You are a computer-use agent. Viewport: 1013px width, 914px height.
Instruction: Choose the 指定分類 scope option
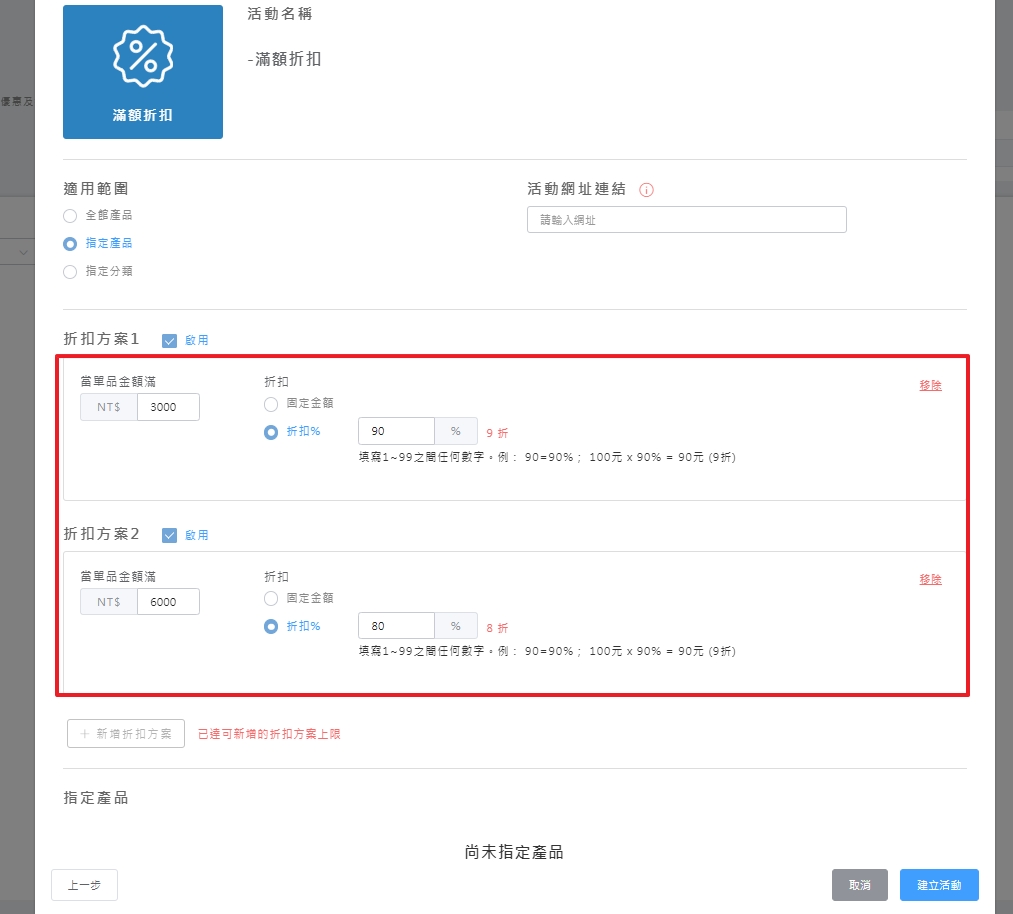(x=70, y=271)
